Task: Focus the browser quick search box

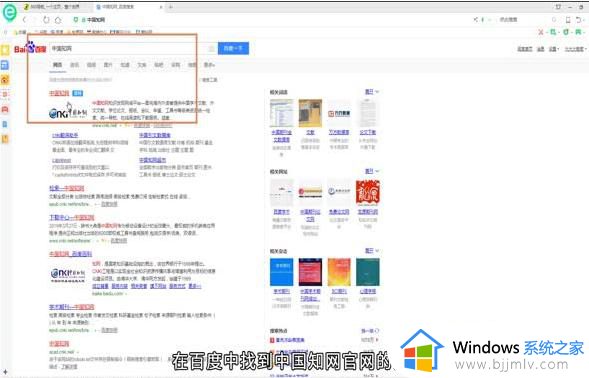Action: tap(524, 20)
